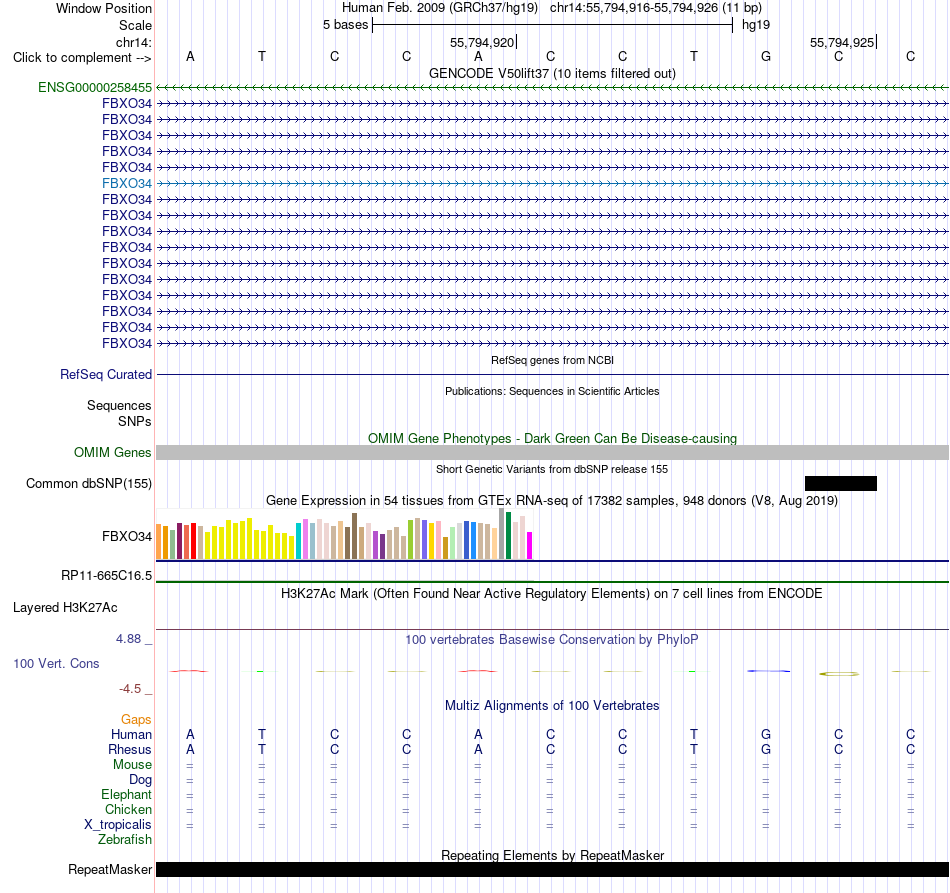The height and width of the screenshot is (893, 950).
Task: Click the 'Rhesus' species label
Action: click(x=130, y=749)
